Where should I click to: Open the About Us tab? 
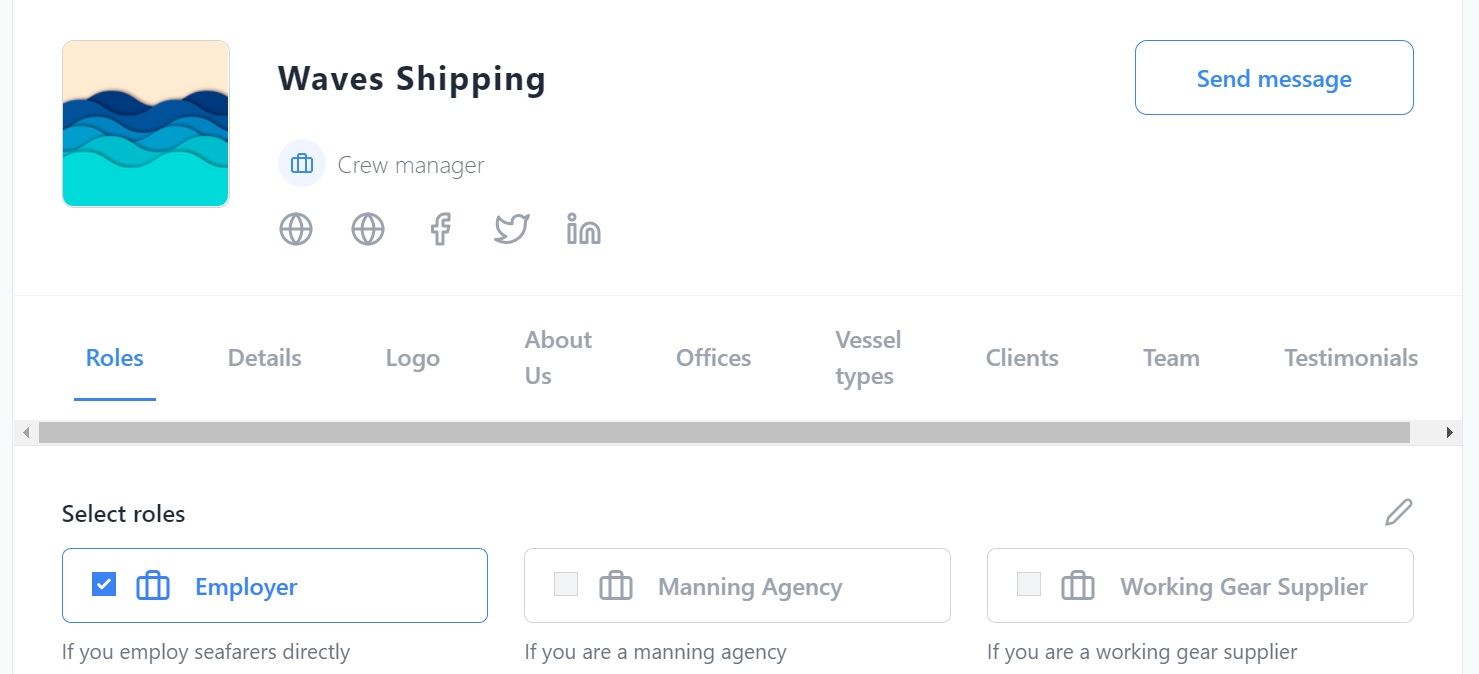pos(558,358)
